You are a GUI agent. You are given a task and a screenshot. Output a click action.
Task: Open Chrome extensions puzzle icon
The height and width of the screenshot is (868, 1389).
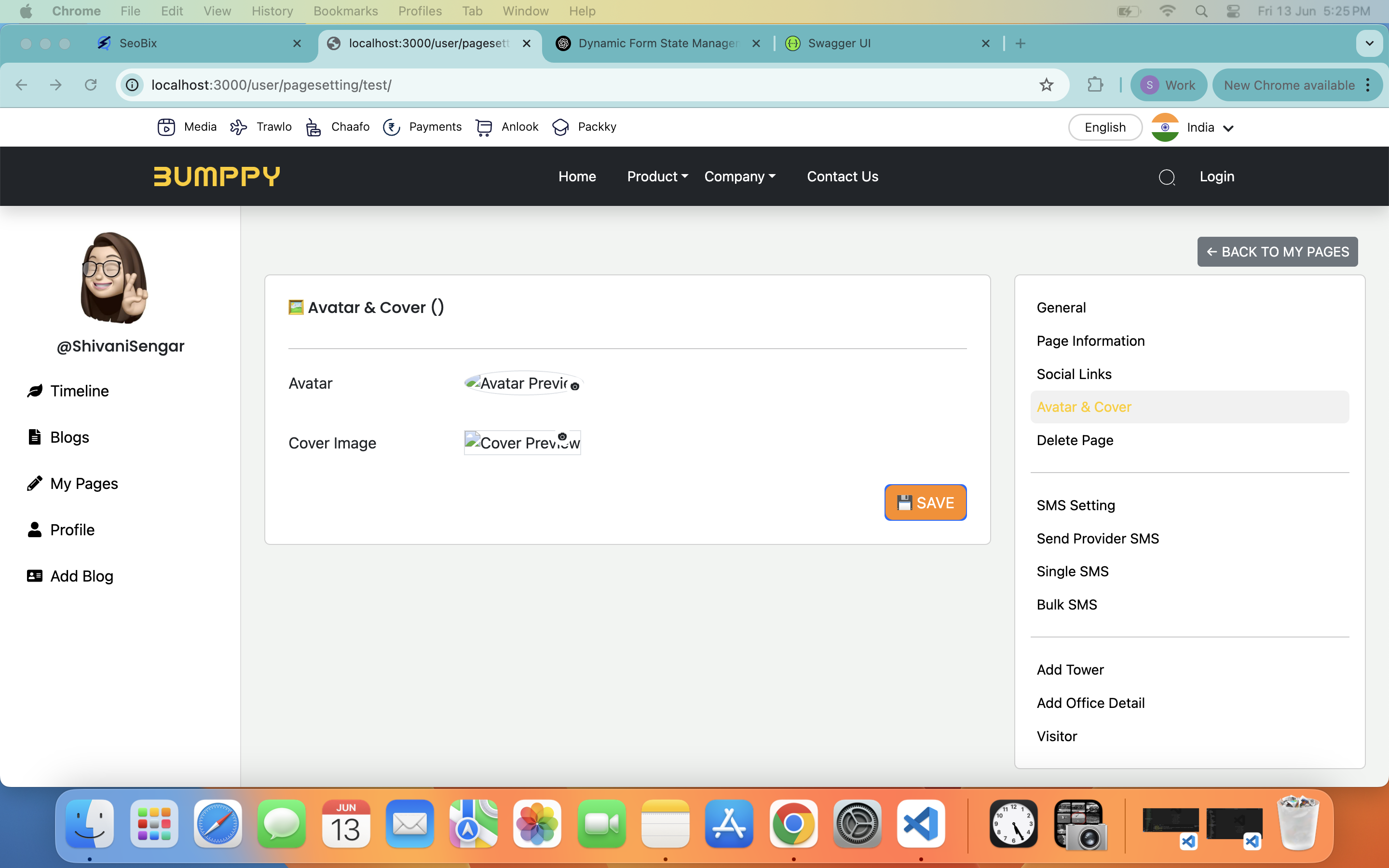point(1095,85)
